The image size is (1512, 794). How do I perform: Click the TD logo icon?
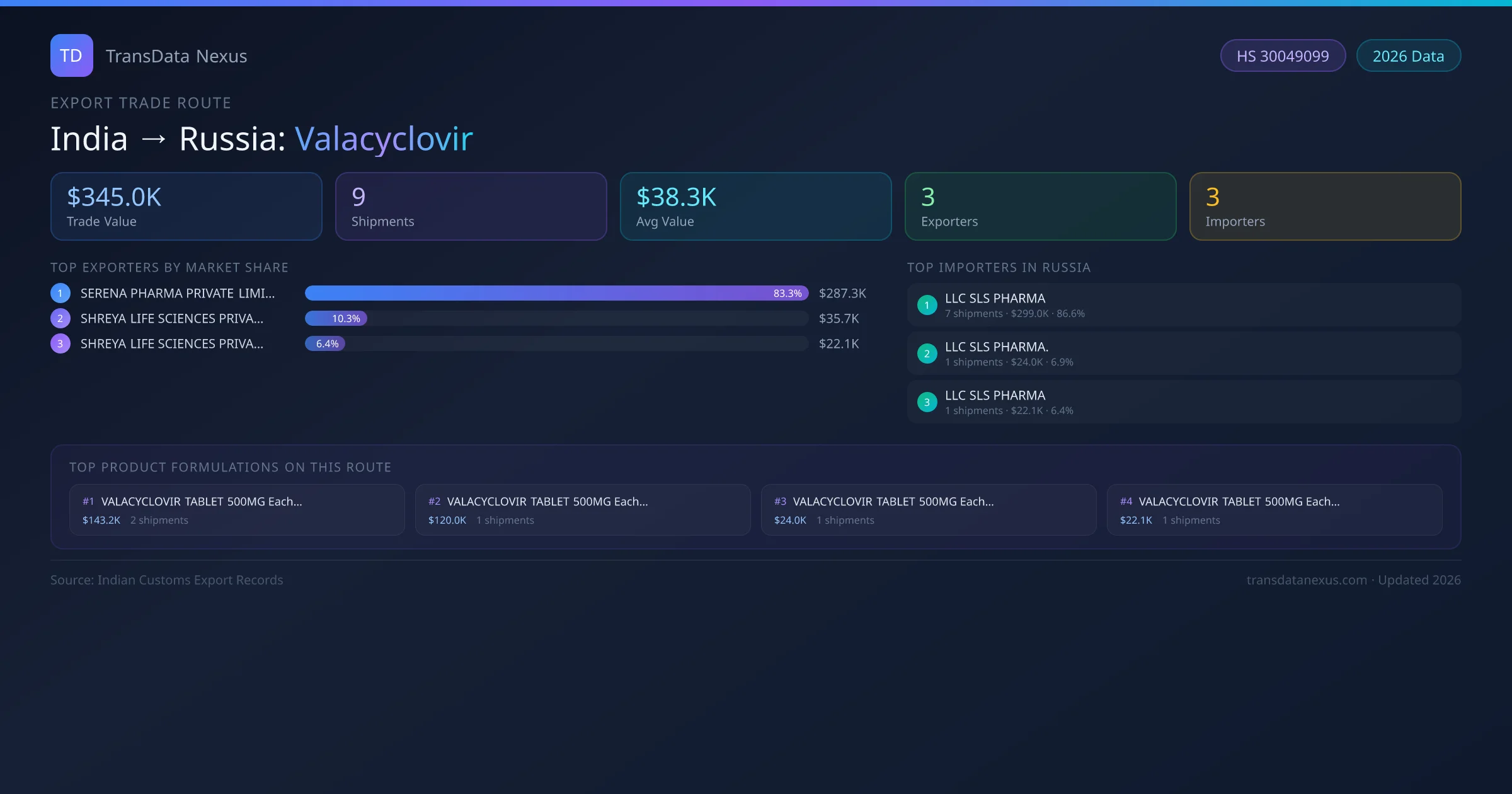71,55
